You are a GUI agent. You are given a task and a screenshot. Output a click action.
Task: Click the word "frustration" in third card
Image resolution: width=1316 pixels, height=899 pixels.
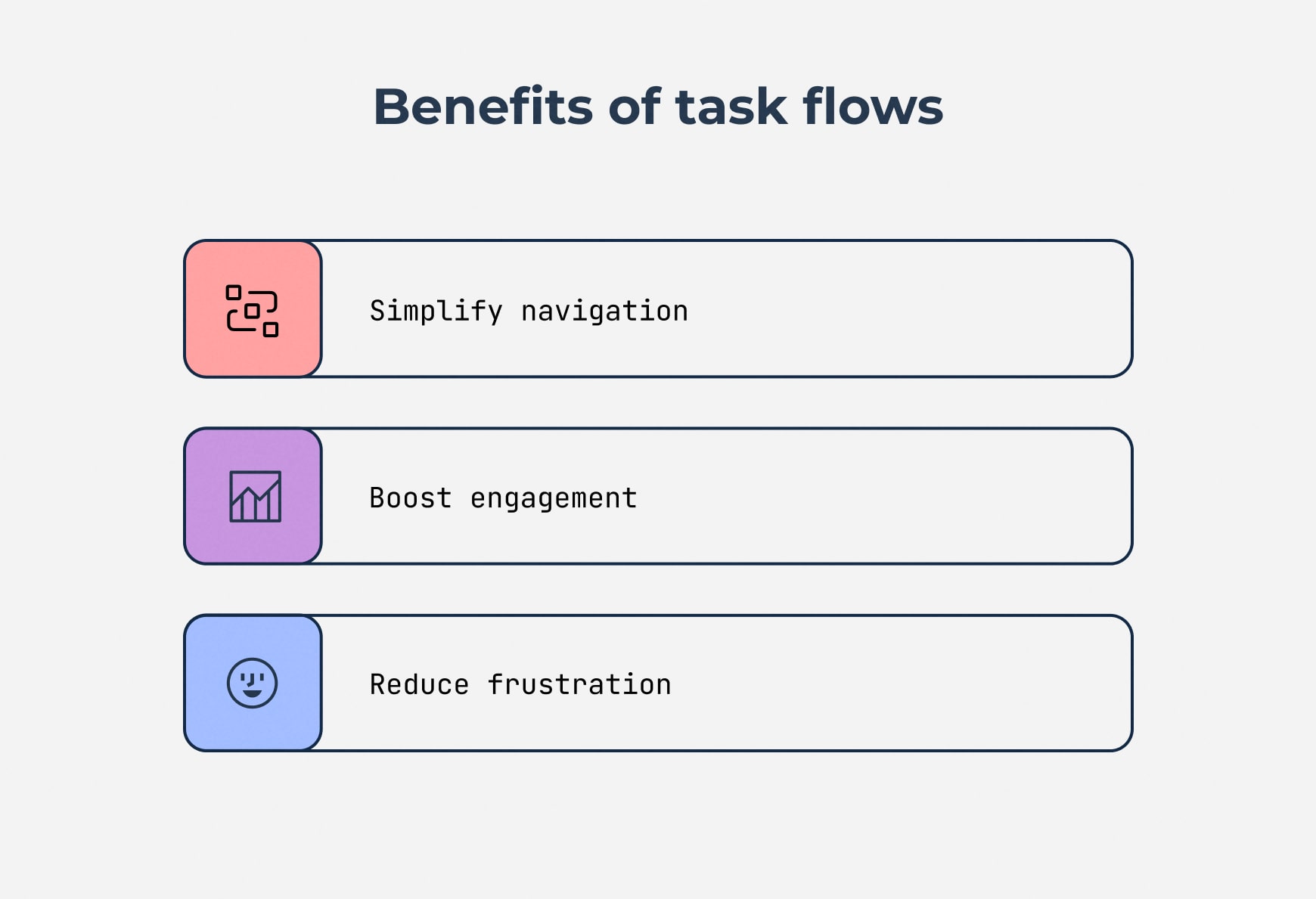click(579, 684)
